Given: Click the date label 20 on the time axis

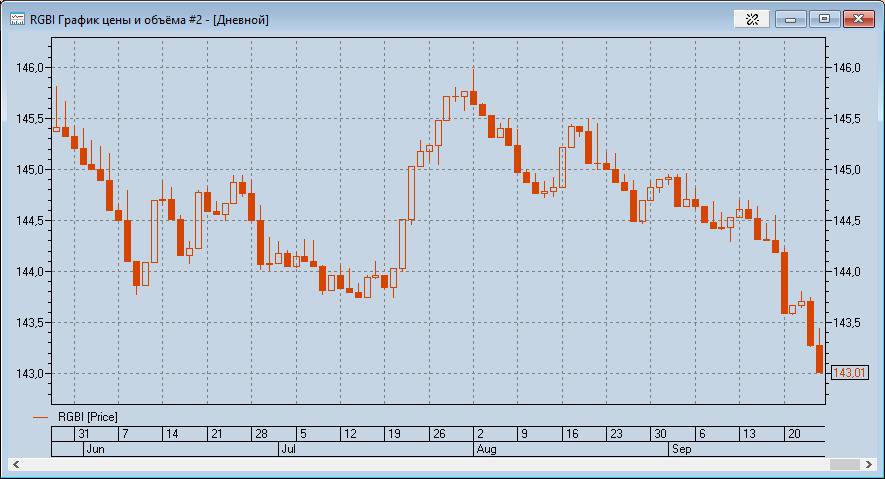Looking at the screenshot, I should tap(794, 434).
